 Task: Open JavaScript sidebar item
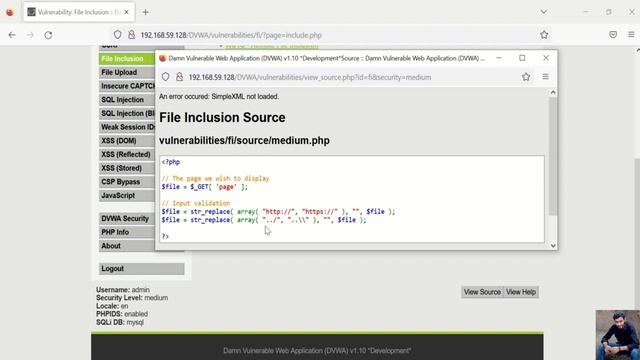click(x=127, y=196)
